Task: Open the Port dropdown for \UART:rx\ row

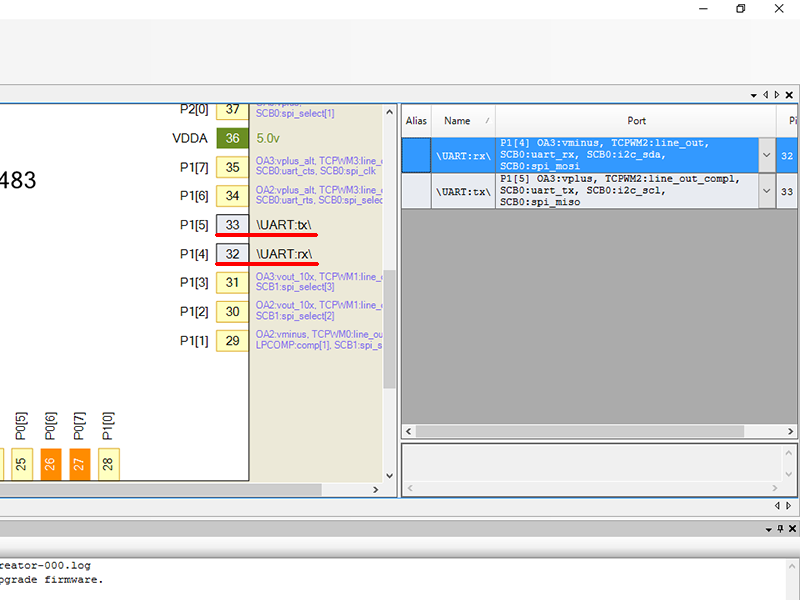Action: click(766, 155)
